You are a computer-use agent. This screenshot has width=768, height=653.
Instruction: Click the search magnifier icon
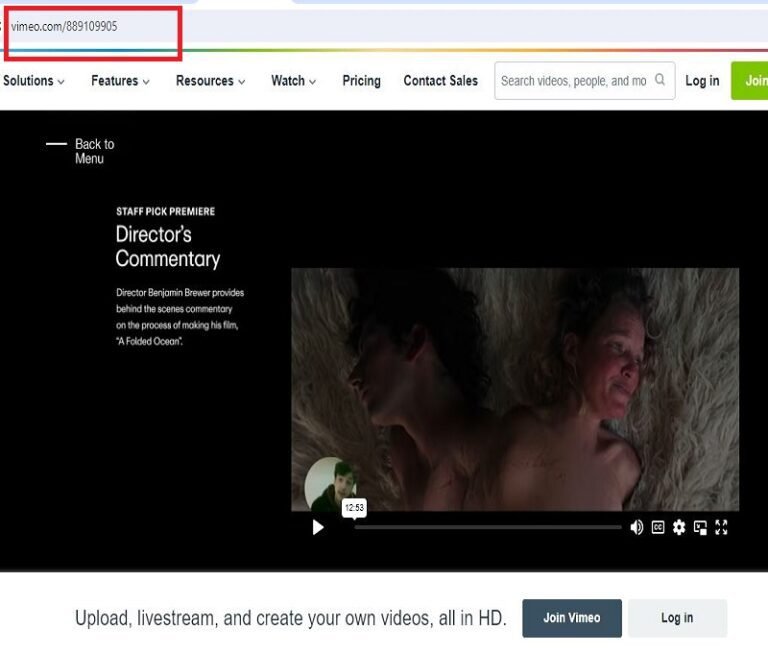(660, 79)
